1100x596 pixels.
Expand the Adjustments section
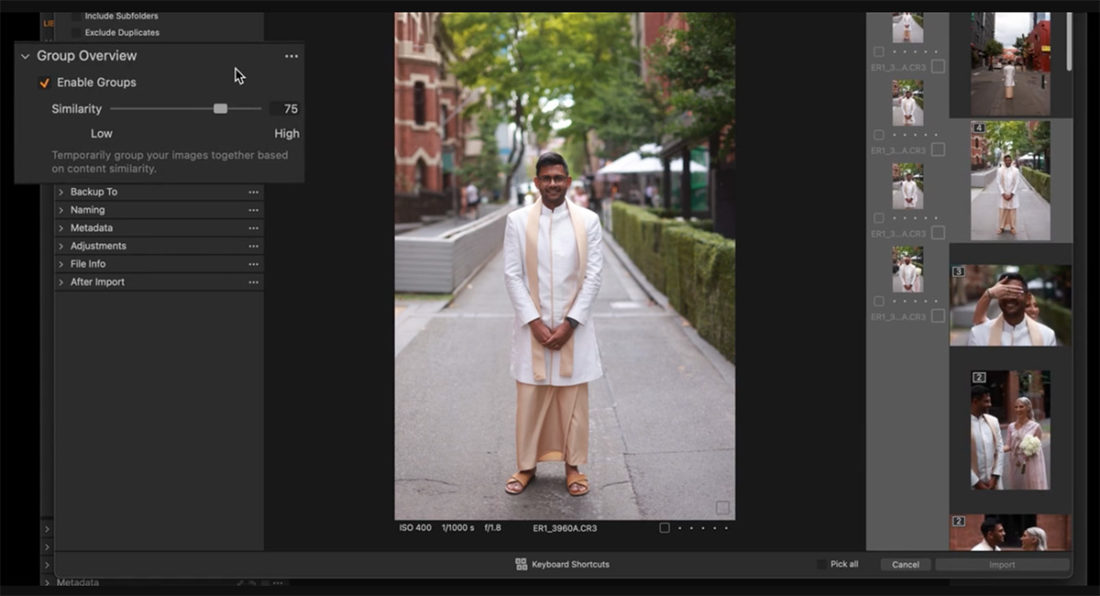point(63,246)
